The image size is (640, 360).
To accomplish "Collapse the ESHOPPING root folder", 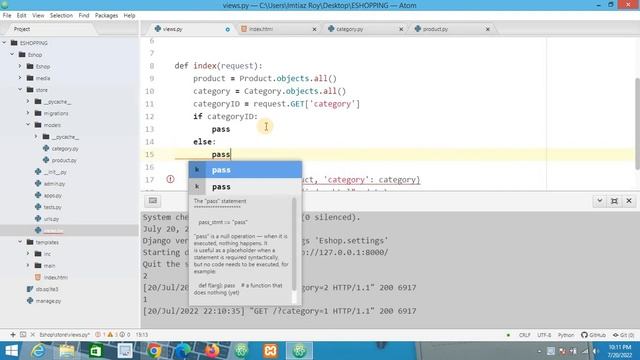I will (x=4, y=42).
